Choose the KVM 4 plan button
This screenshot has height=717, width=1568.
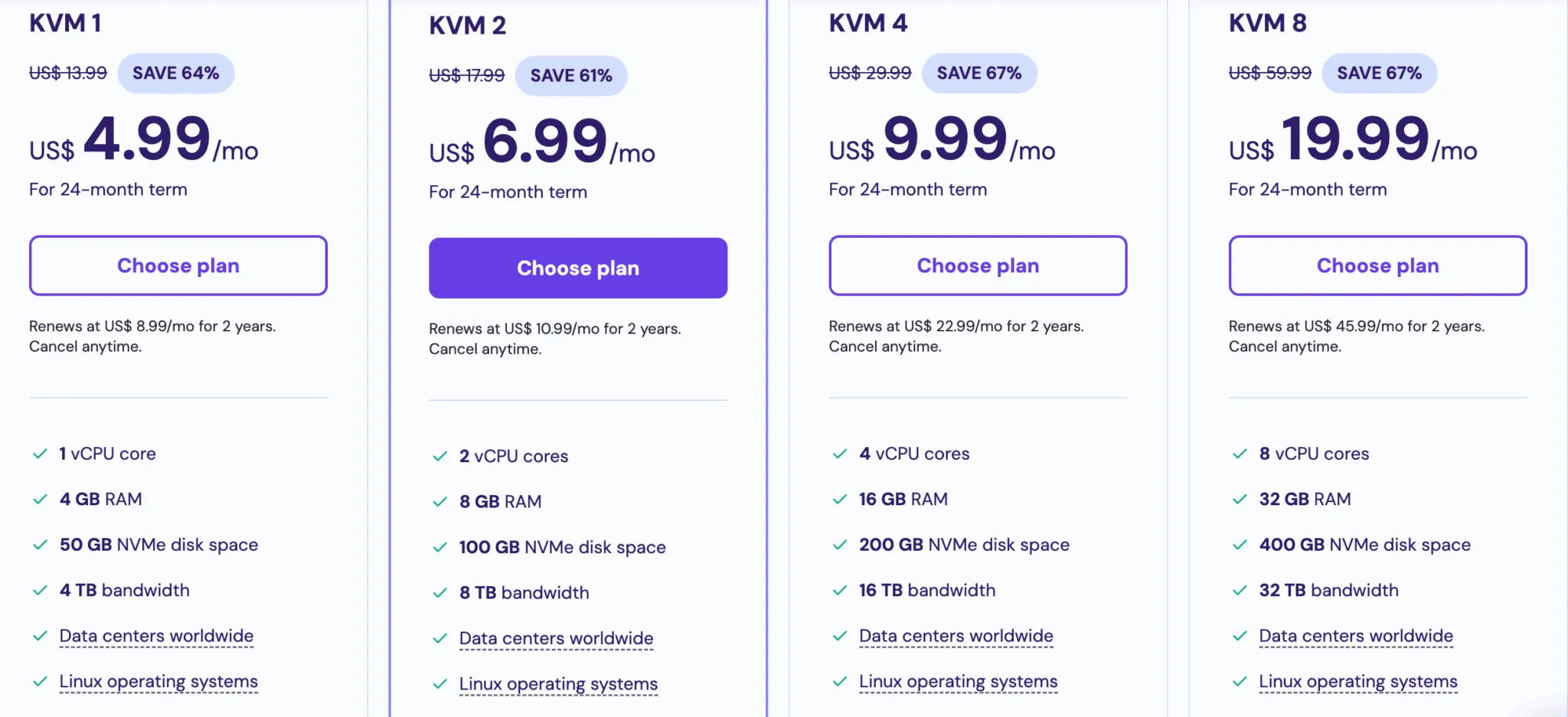coord(978,266)
